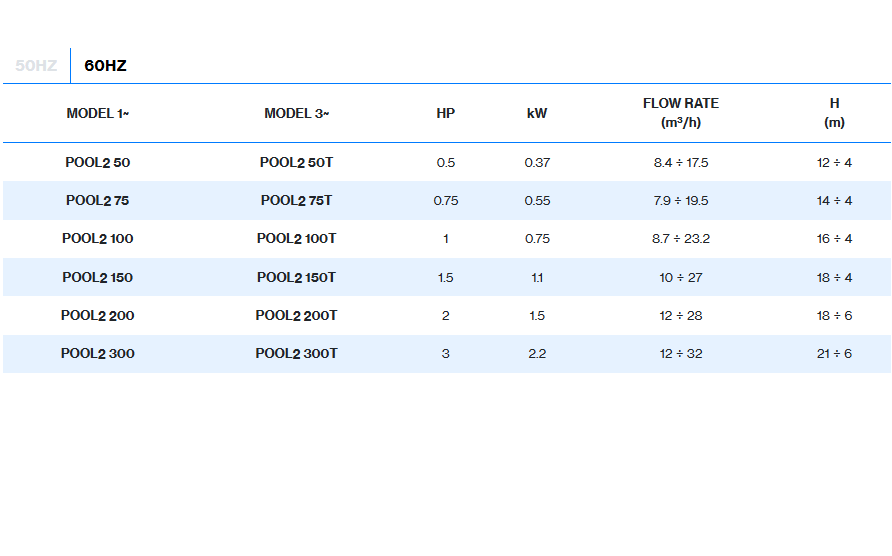Click the 8.7 ÷ 23.2 flow rate value
Viewport: 892px width, 556px height.
coord(680,239)
